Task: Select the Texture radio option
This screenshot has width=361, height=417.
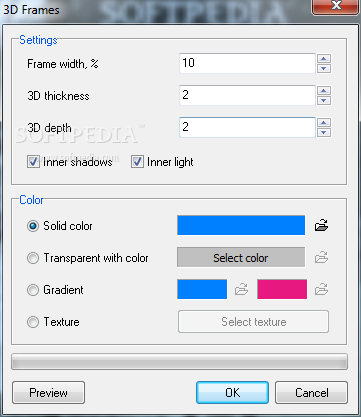Action: 33,322
